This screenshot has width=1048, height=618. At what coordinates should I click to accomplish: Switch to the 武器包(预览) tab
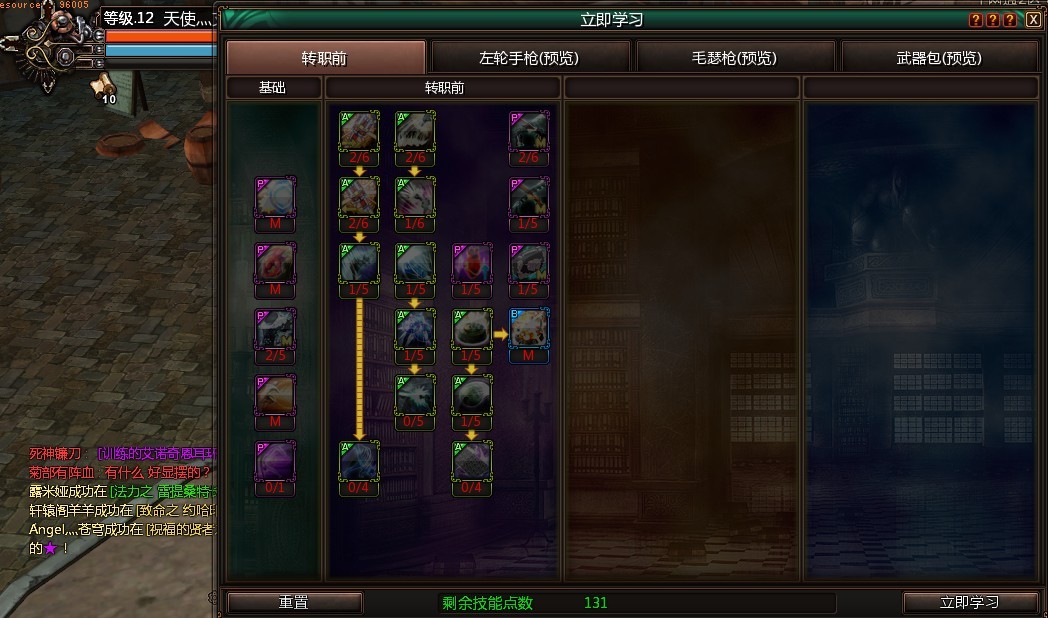[939, 58]
